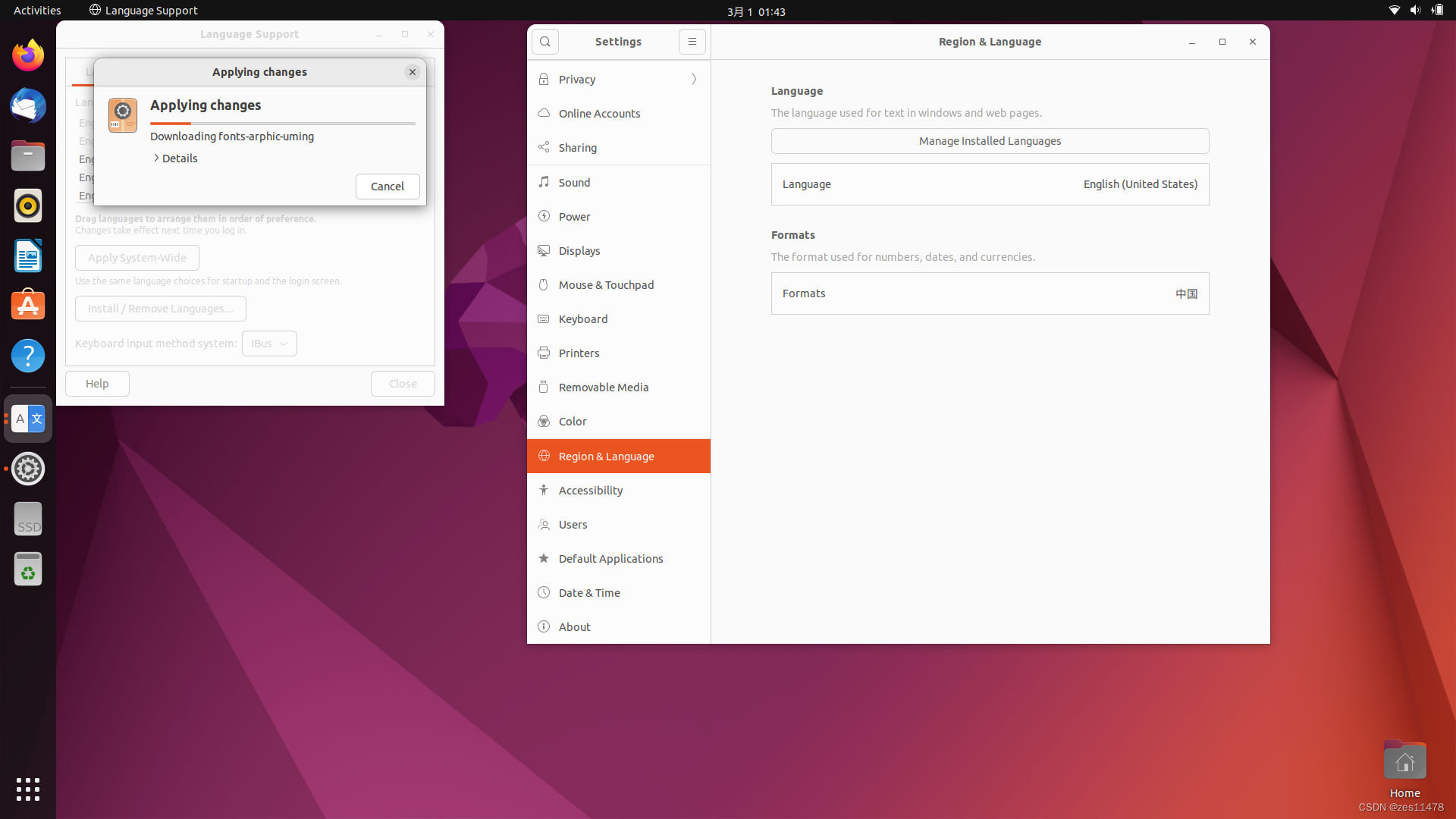
Task: Open search in the Settings window
Action: click(x=545, y=42)
